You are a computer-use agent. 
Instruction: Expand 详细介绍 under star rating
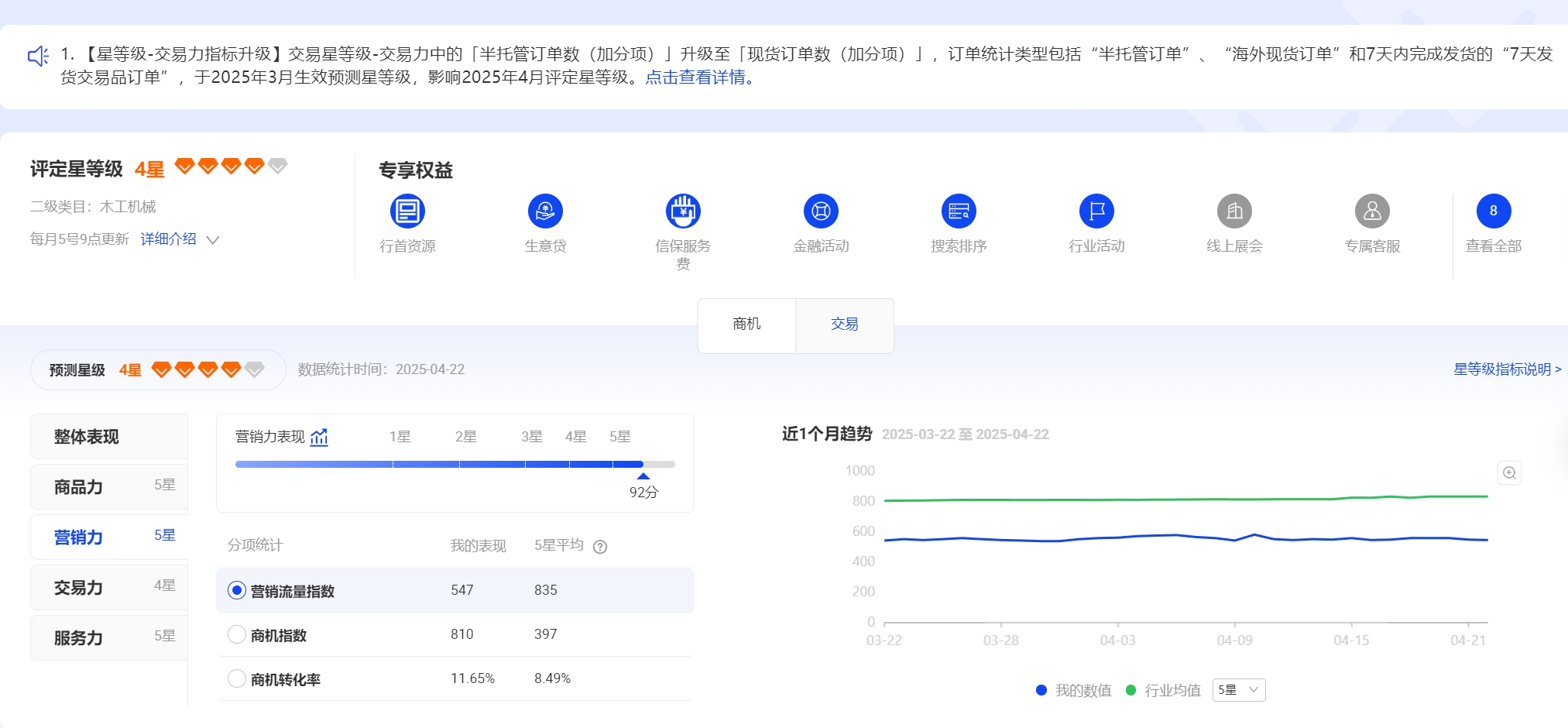coord(179,239)
